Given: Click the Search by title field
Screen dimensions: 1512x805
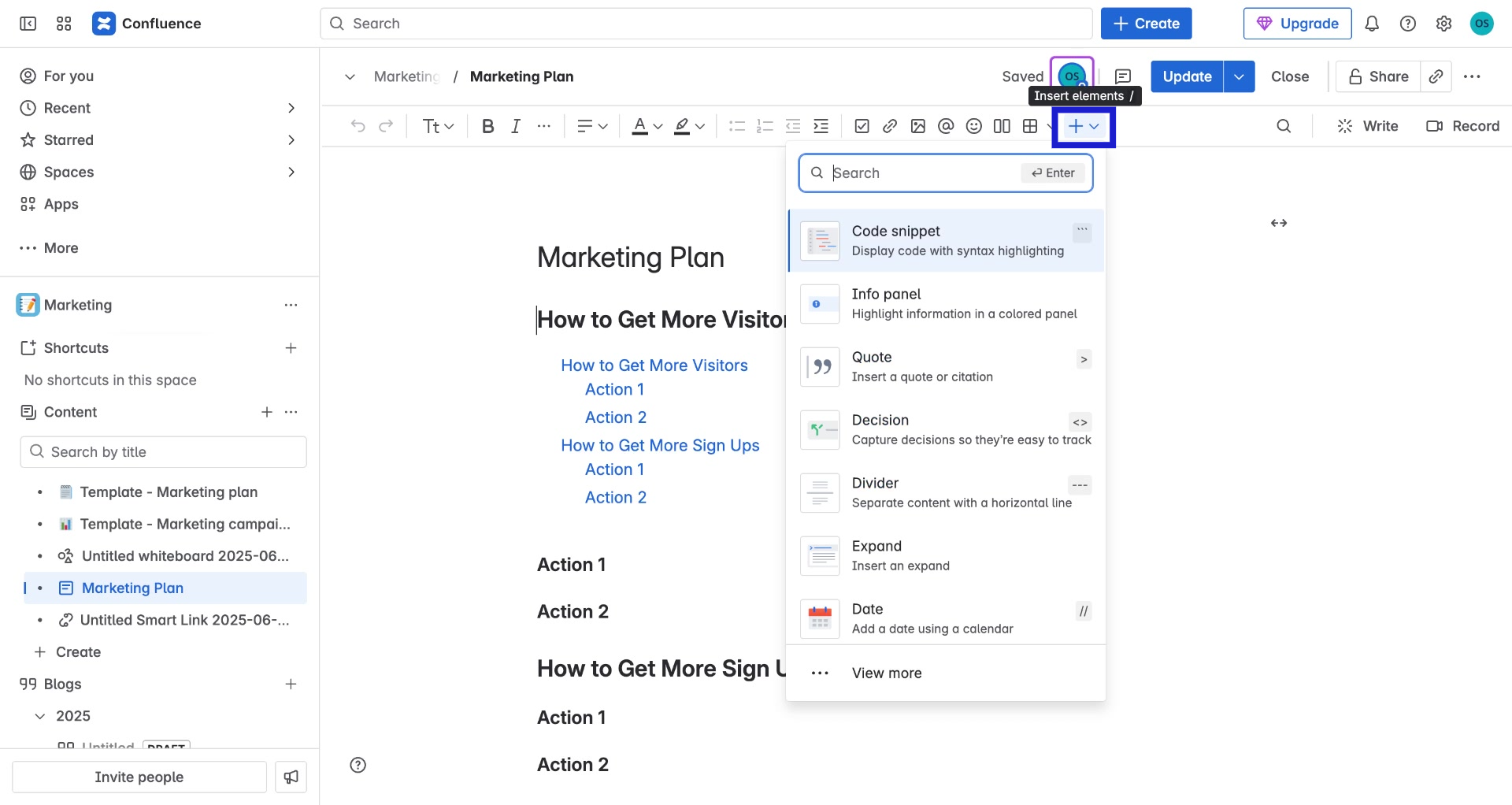Looking at the screenshot, I should point(163,451).
